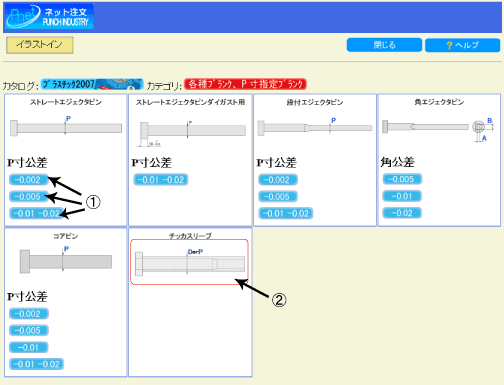Select -0.002 tolerance for ストレートエジェクタピン

(28, 180)
